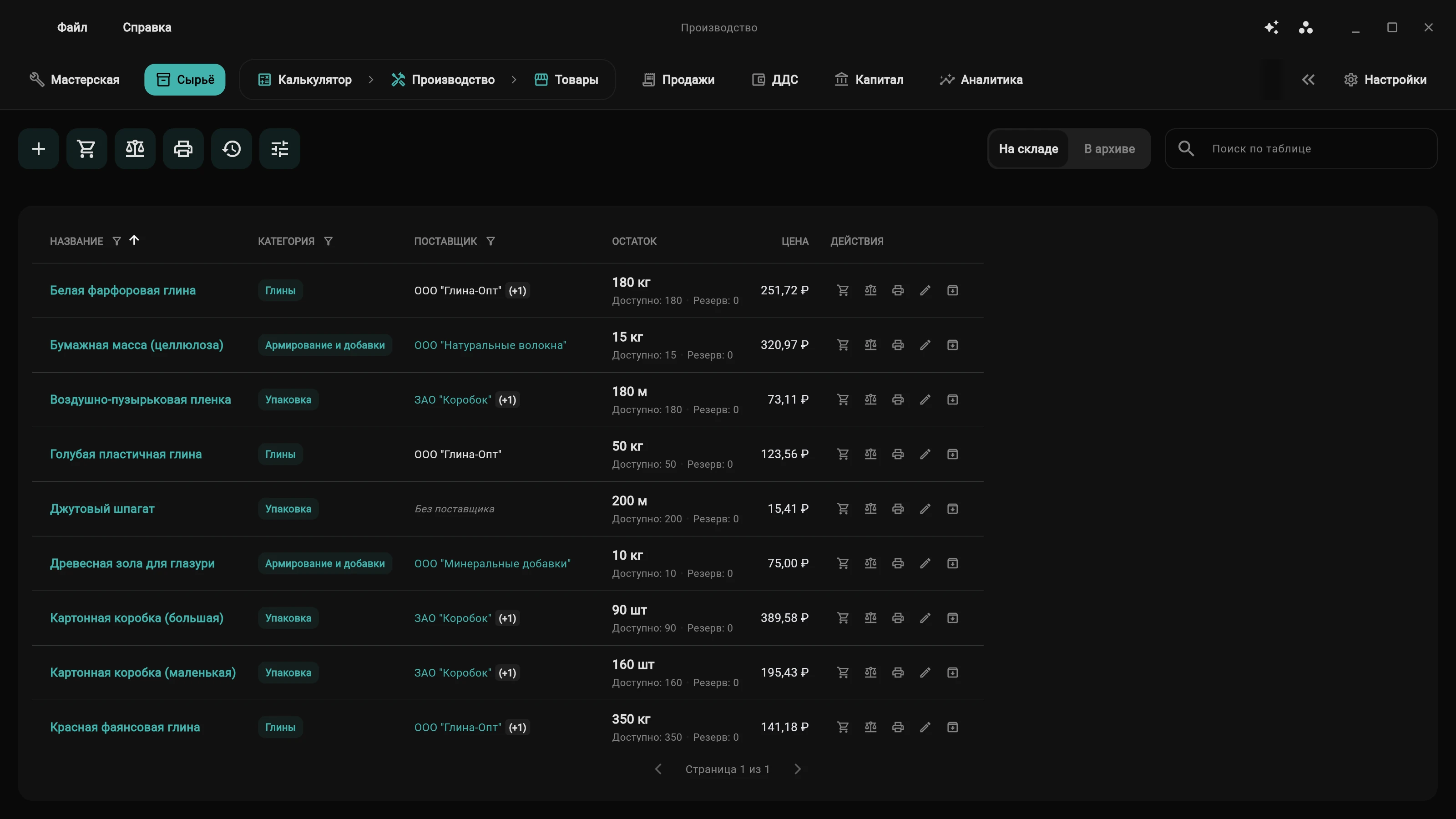Open Белая фарфоровая глина item link
The width and height of the screenshot is (1456, 819).
[123, 291]
